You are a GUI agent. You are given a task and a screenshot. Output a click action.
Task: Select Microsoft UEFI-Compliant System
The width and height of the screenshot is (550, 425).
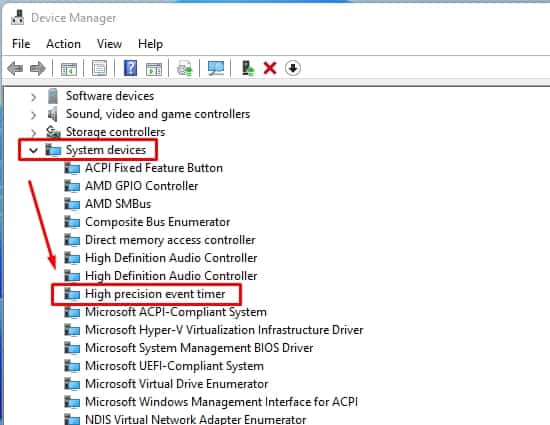pyautogui.click(x=174, y=366)
